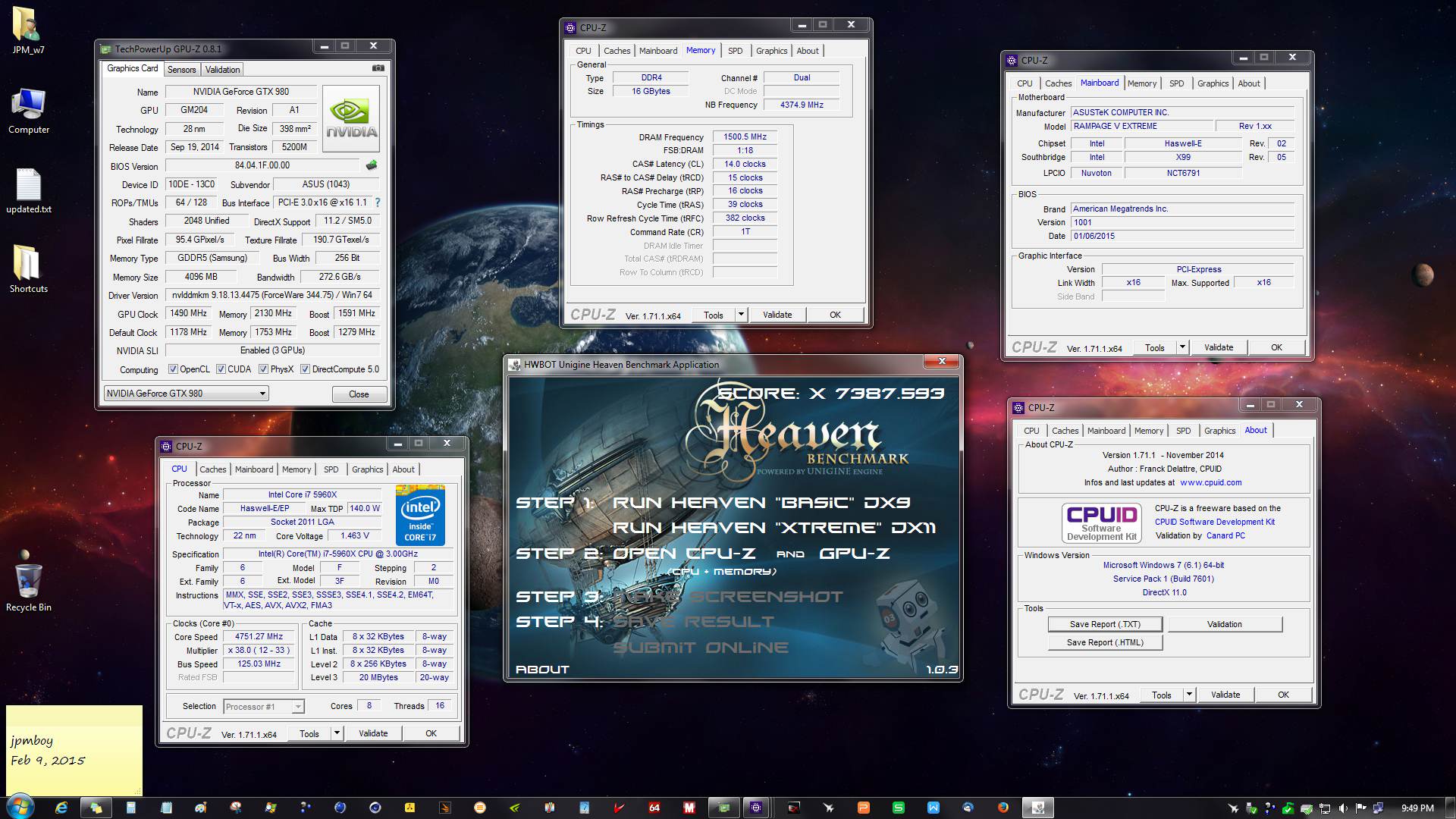Open the www.cpuid.com link
The height and width of the screenshot is (819, 1456).
click(x=1210, y=482)
